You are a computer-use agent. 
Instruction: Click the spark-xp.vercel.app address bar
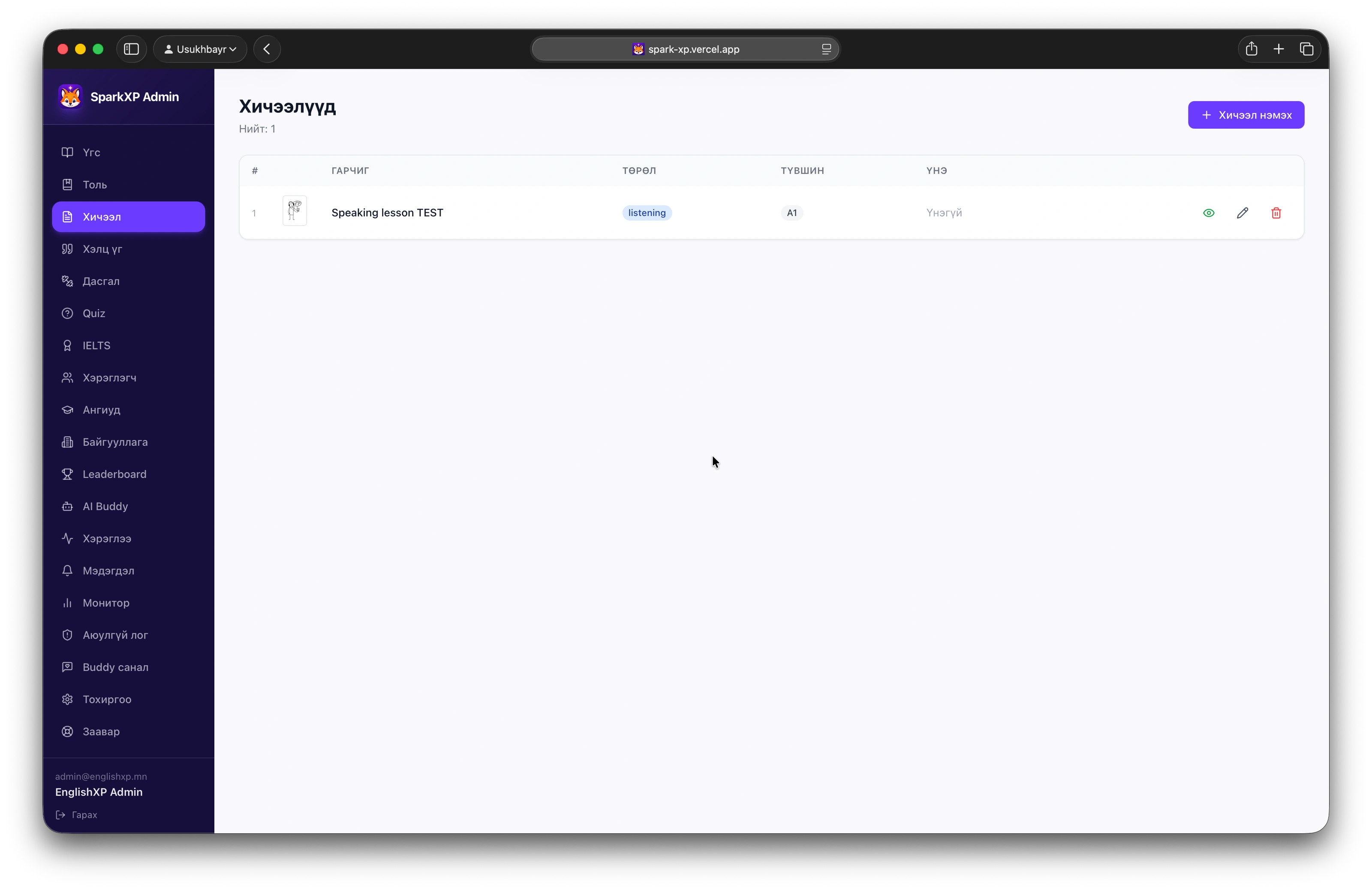pos(685,49)
